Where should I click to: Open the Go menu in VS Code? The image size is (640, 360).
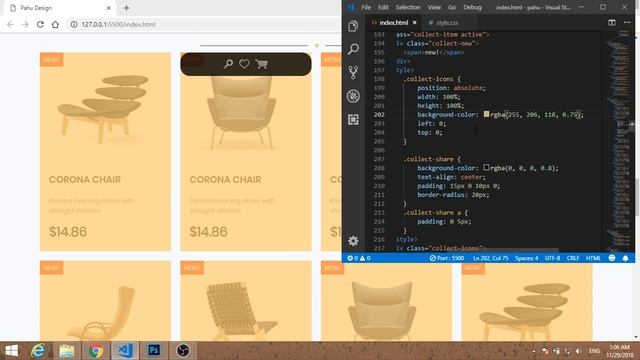[x=452, y=7]
